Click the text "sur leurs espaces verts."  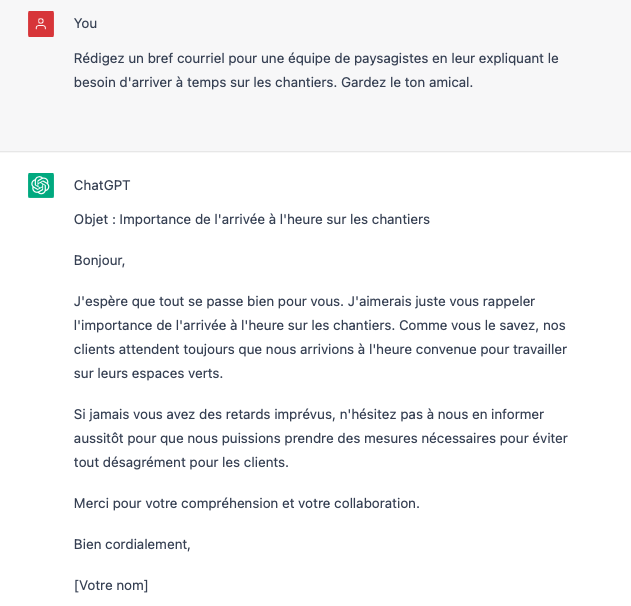coord(148,373)
